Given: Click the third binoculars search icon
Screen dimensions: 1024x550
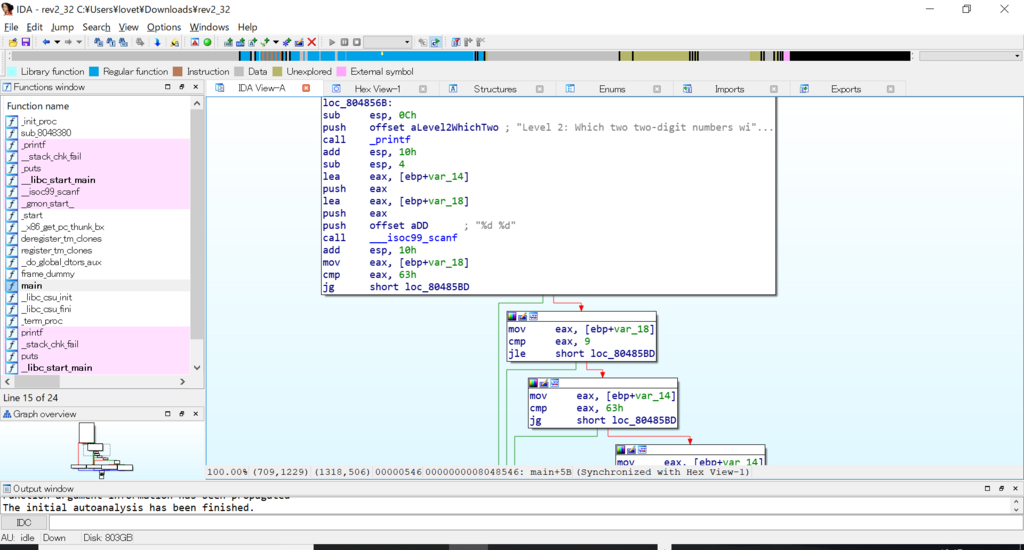Looking at the screenshot, I should 123,42.
